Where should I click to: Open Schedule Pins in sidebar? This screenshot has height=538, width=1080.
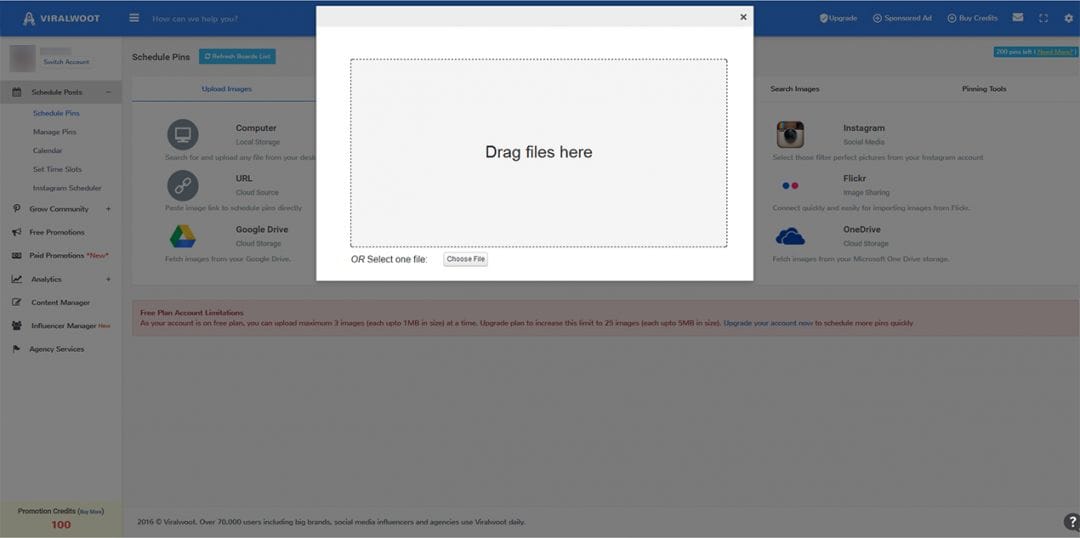56,113
